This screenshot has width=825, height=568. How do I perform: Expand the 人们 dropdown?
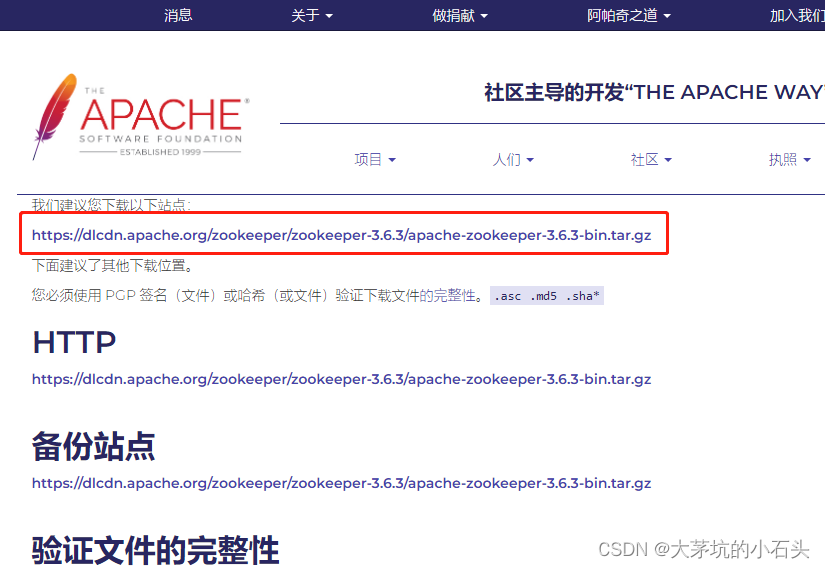pyautogui.click(x=513, y=159)
